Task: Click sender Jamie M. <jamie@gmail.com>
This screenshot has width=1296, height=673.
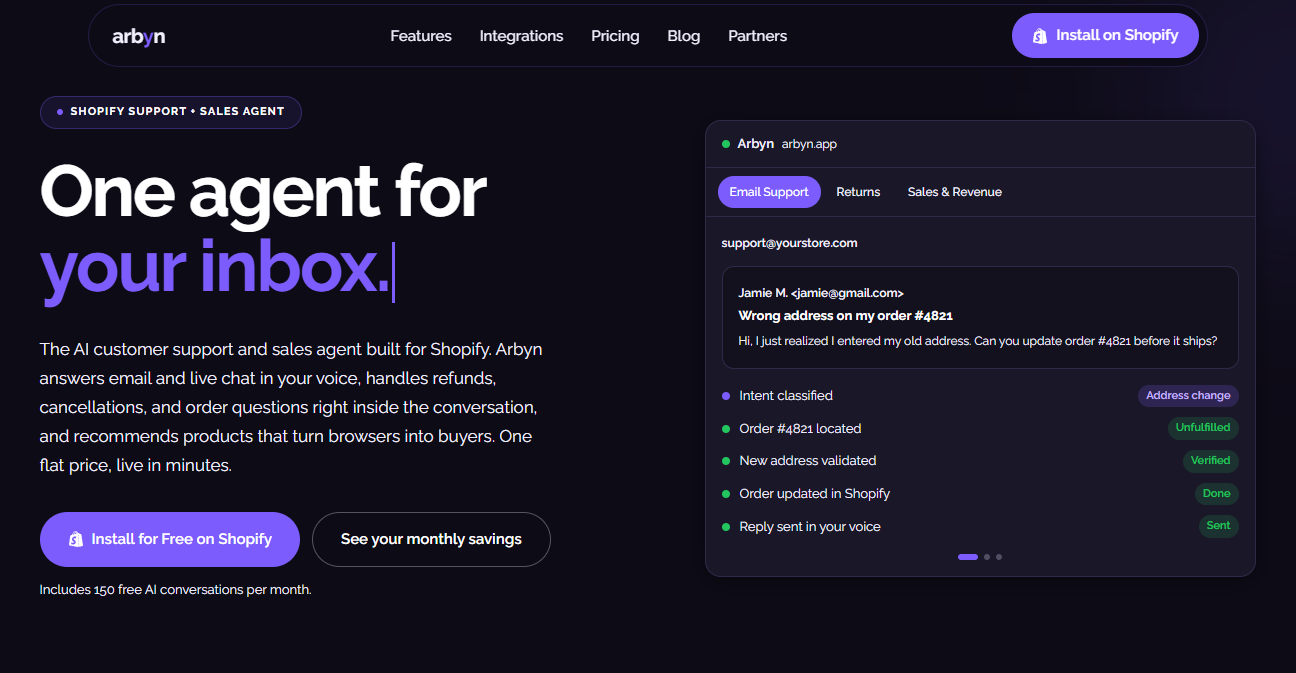Action: coord(821,293)
